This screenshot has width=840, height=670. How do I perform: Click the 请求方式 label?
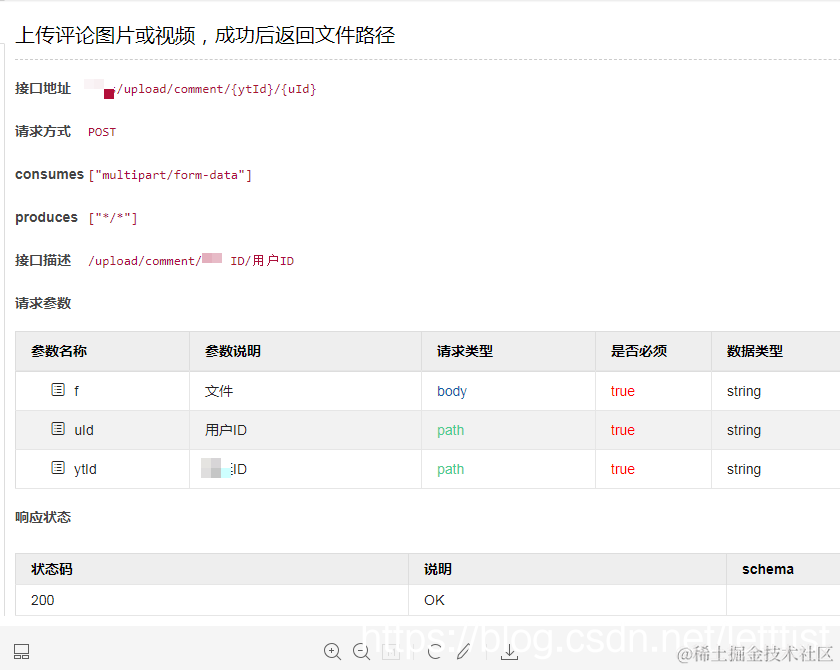click(x=43, y=131)
